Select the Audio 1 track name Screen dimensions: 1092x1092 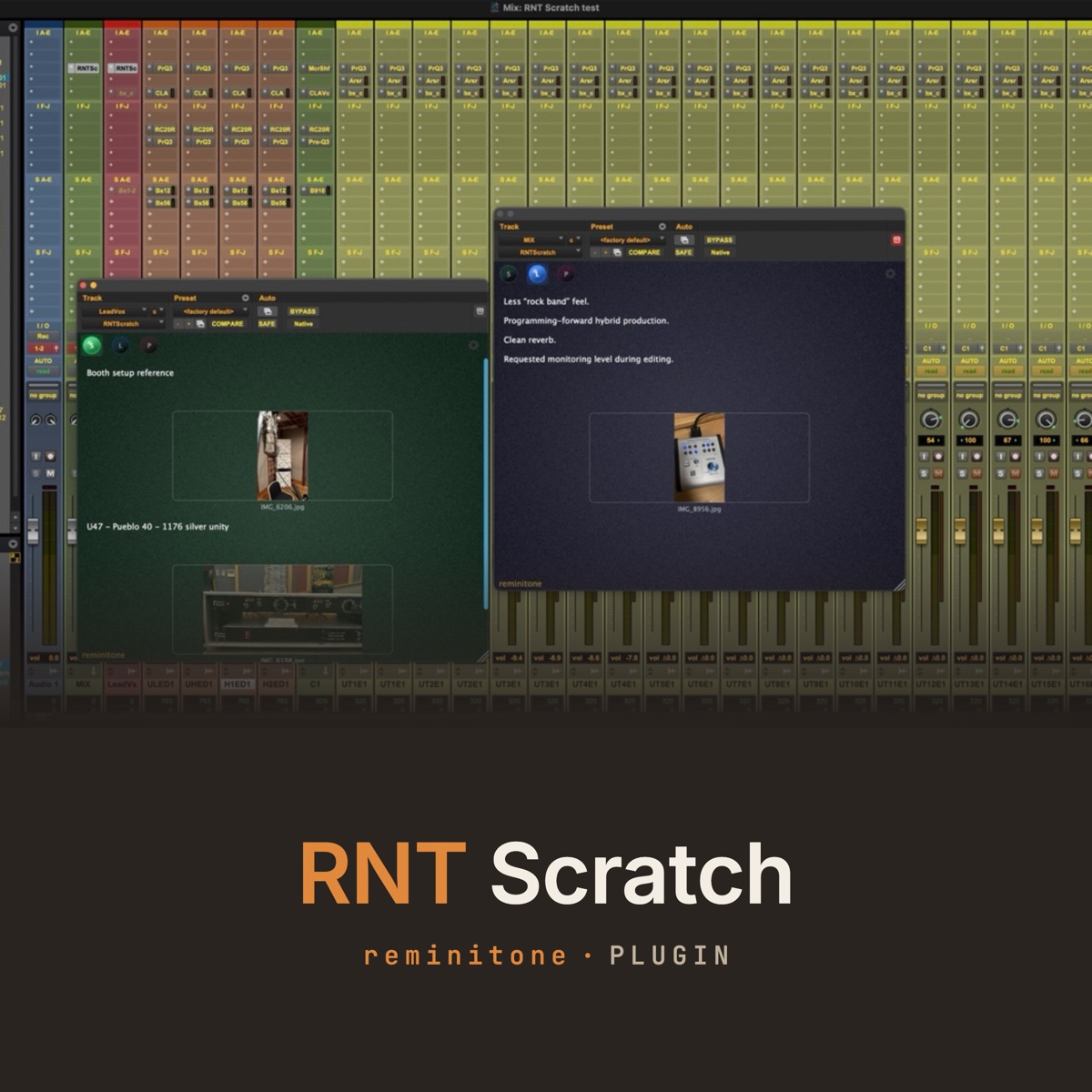click(x=43, y=684)
